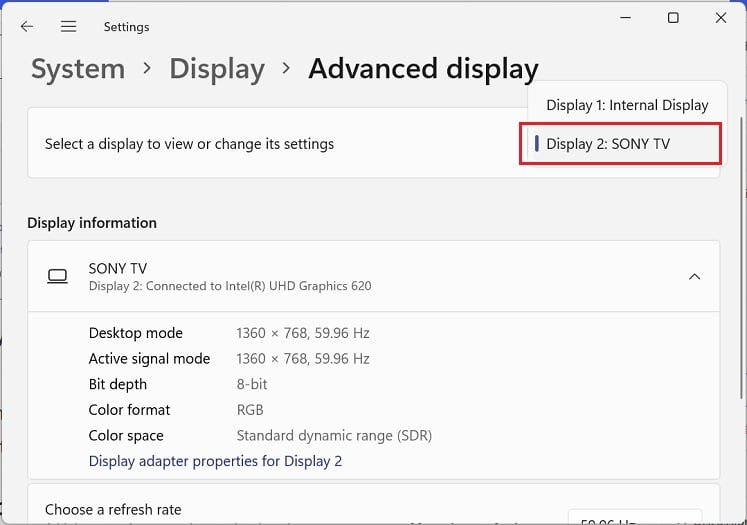Viewport: 747px width, 525px height.
Task: Open Display adapter properties for Display 2
Action: click(x=215, y=461)
